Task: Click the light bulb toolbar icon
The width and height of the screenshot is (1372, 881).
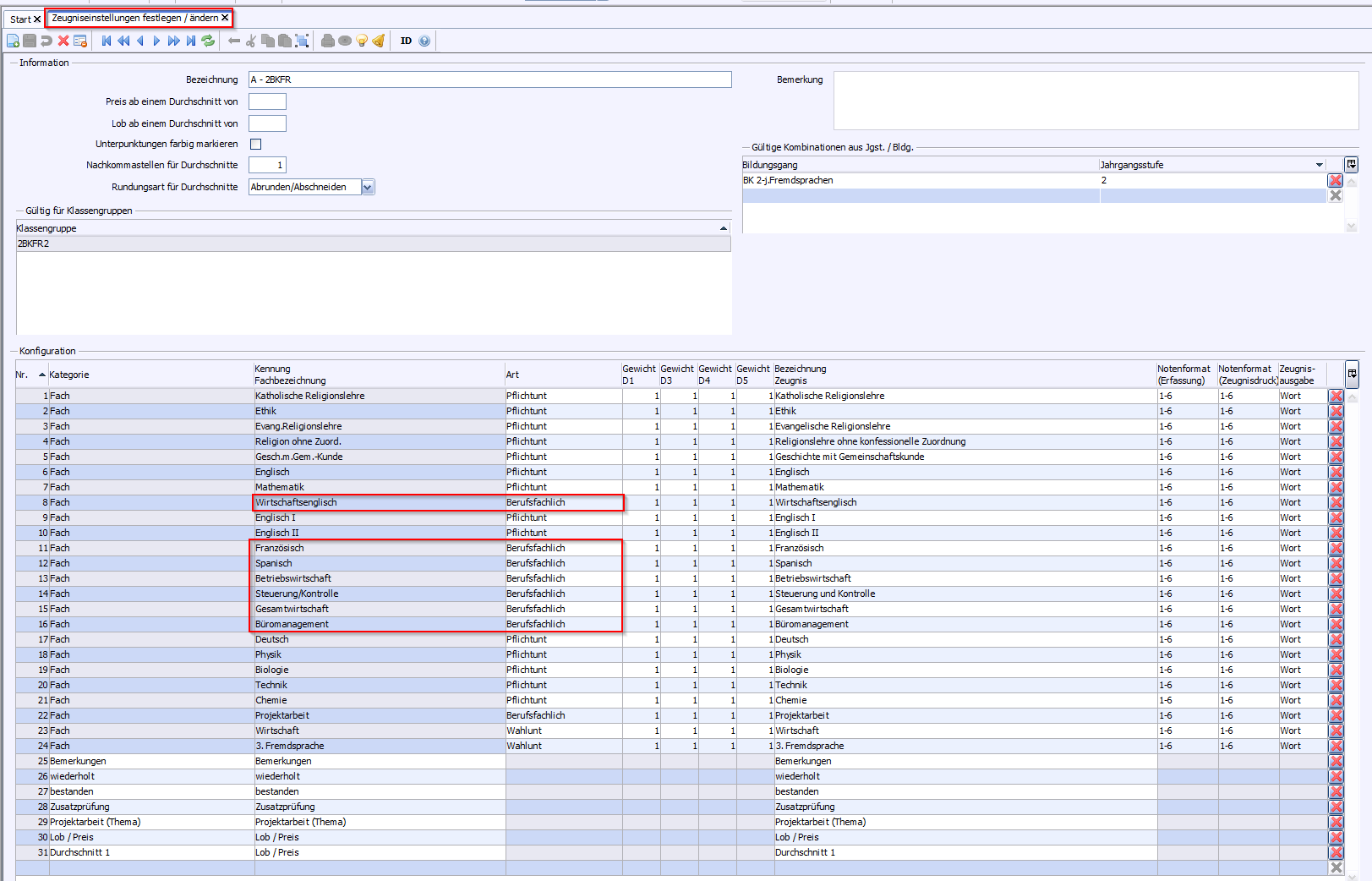Action: click(362, 41)
